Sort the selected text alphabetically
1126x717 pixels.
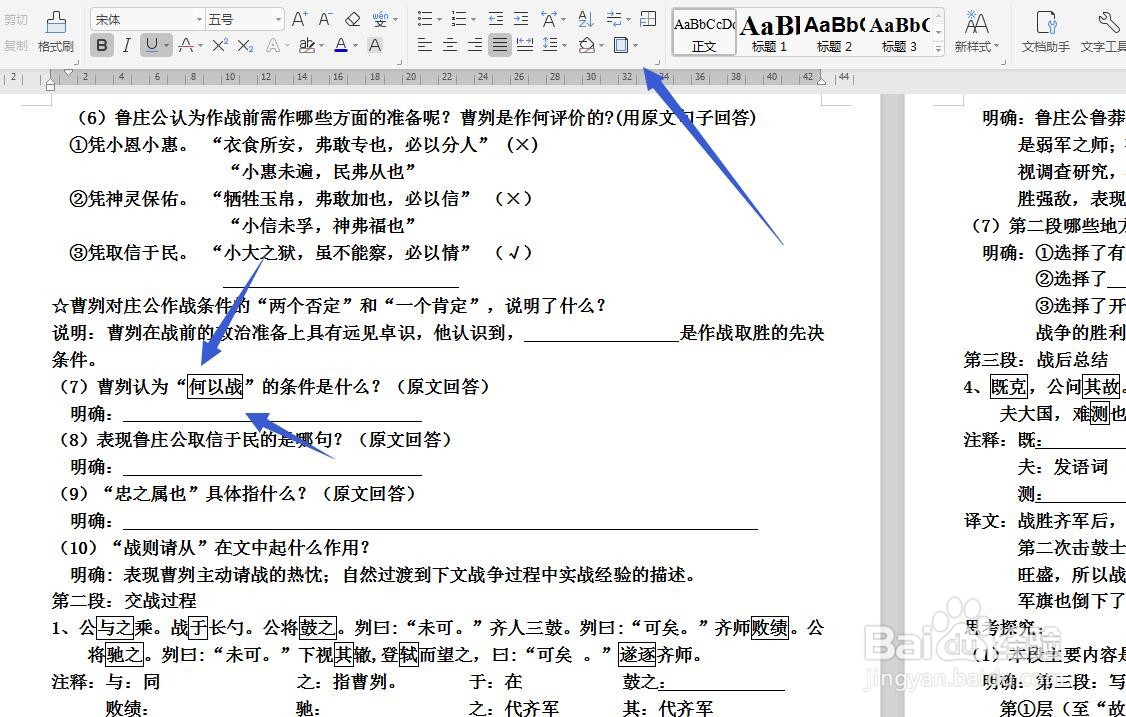tap(586, 18)
